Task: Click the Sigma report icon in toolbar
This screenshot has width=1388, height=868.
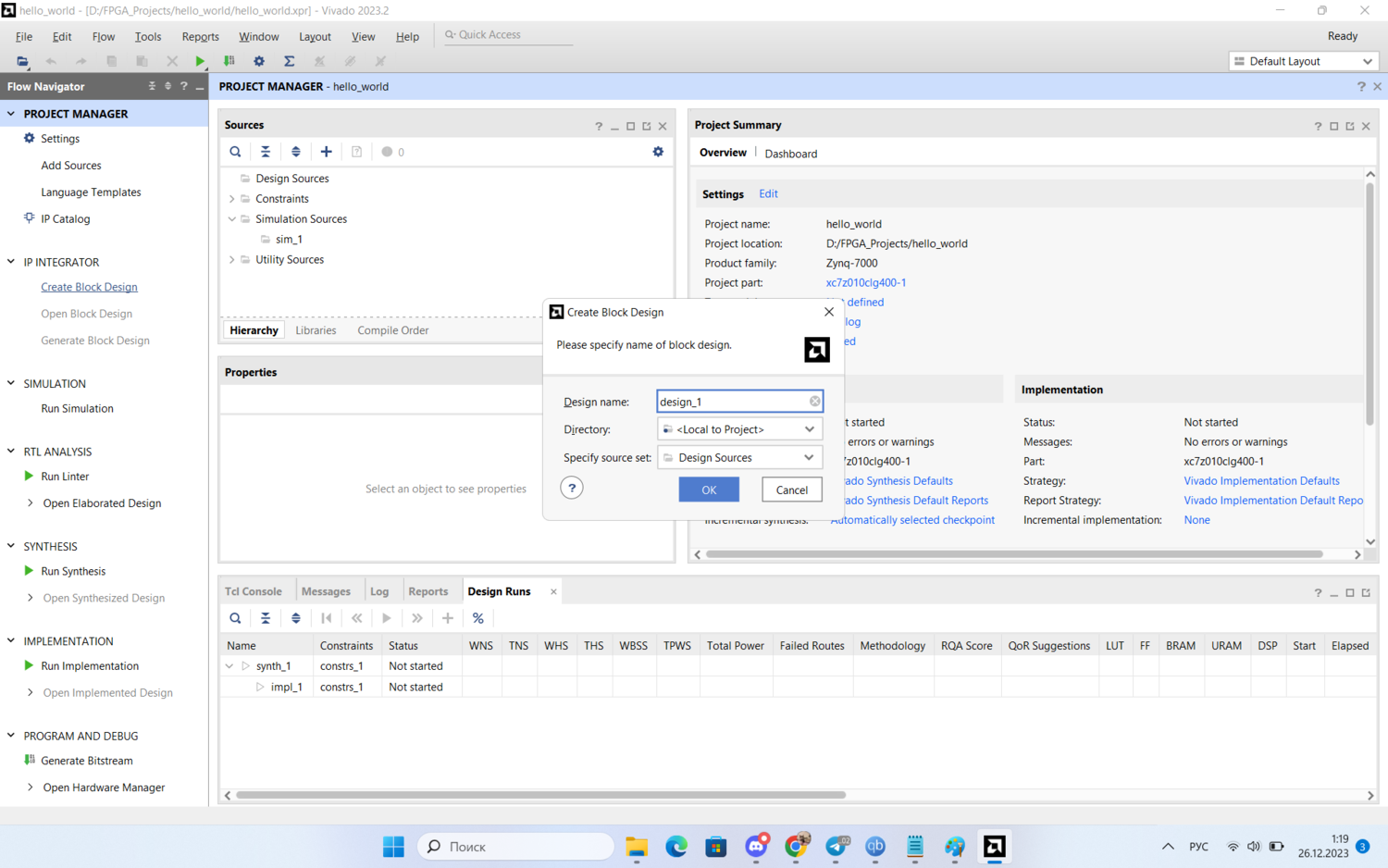Action: pyautogui.click(x=289, y=61)
